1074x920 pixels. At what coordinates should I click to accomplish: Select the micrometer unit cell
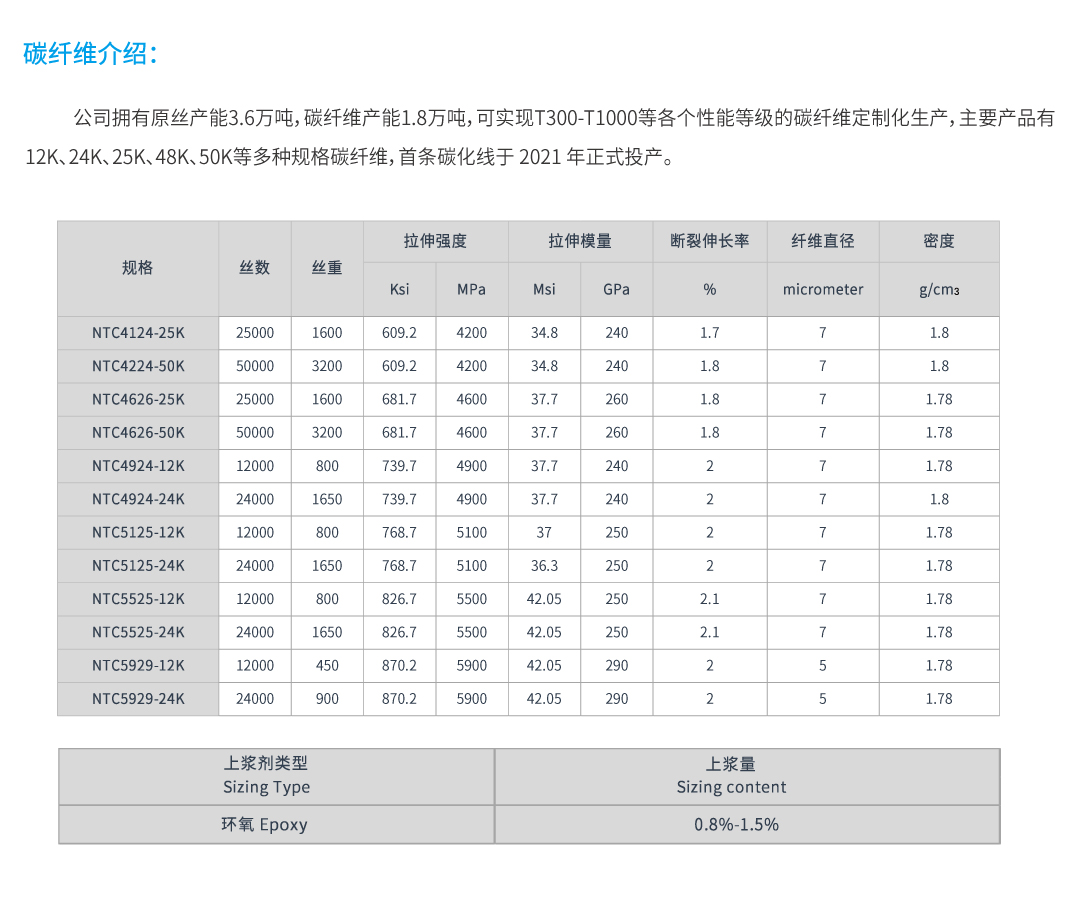coord(823,290)
